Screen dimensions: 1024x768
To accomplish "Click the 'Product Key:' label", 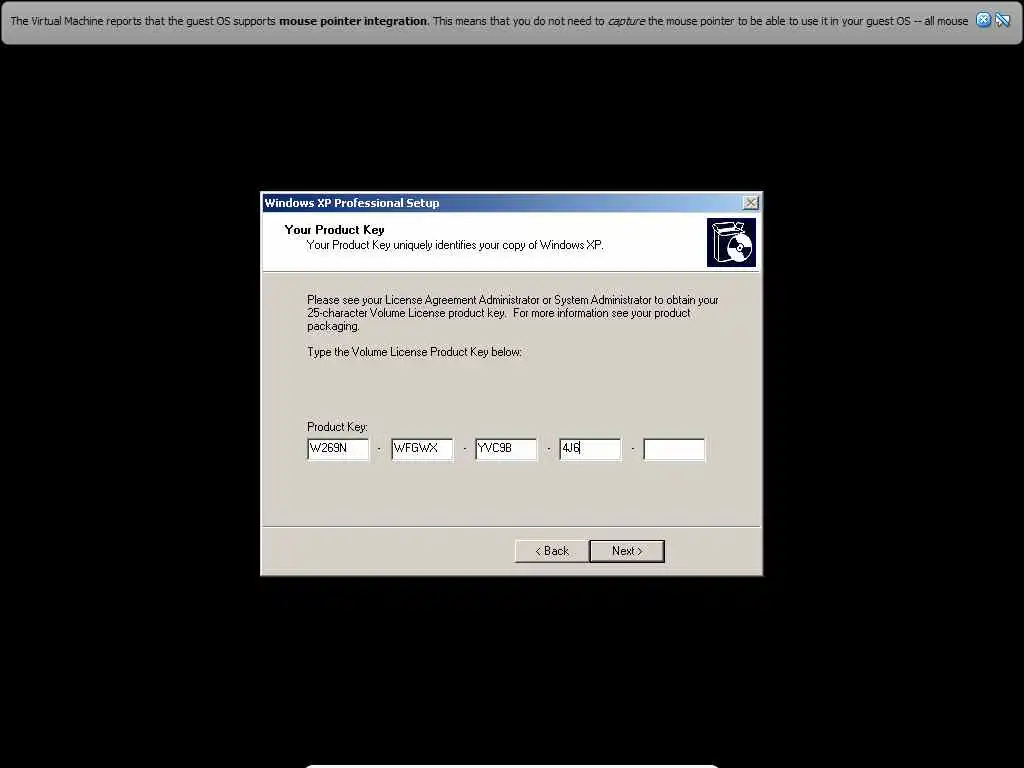I will 337,426.
